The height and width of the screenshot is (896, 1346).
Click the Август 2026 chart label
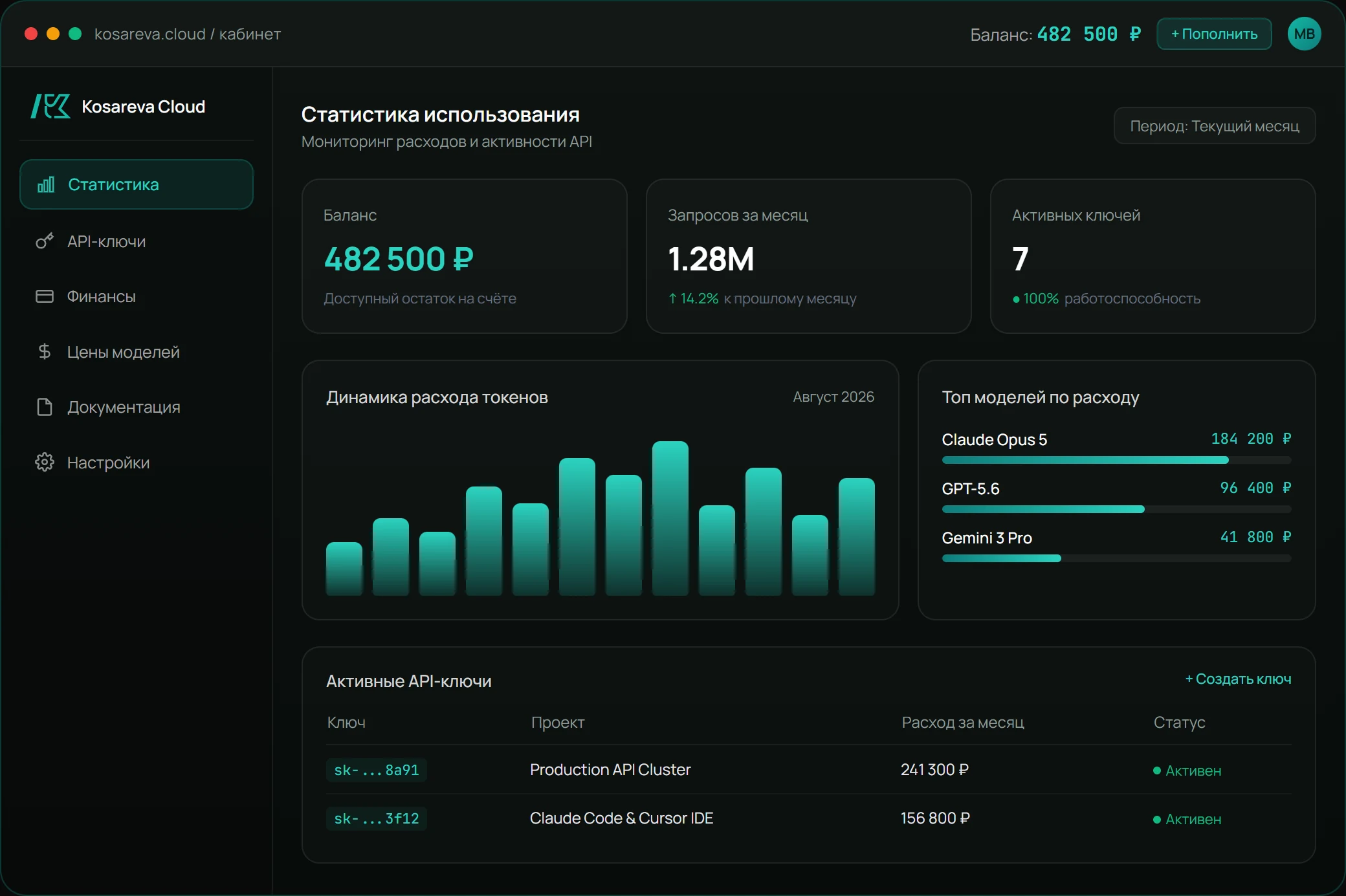tap(833, 397)
